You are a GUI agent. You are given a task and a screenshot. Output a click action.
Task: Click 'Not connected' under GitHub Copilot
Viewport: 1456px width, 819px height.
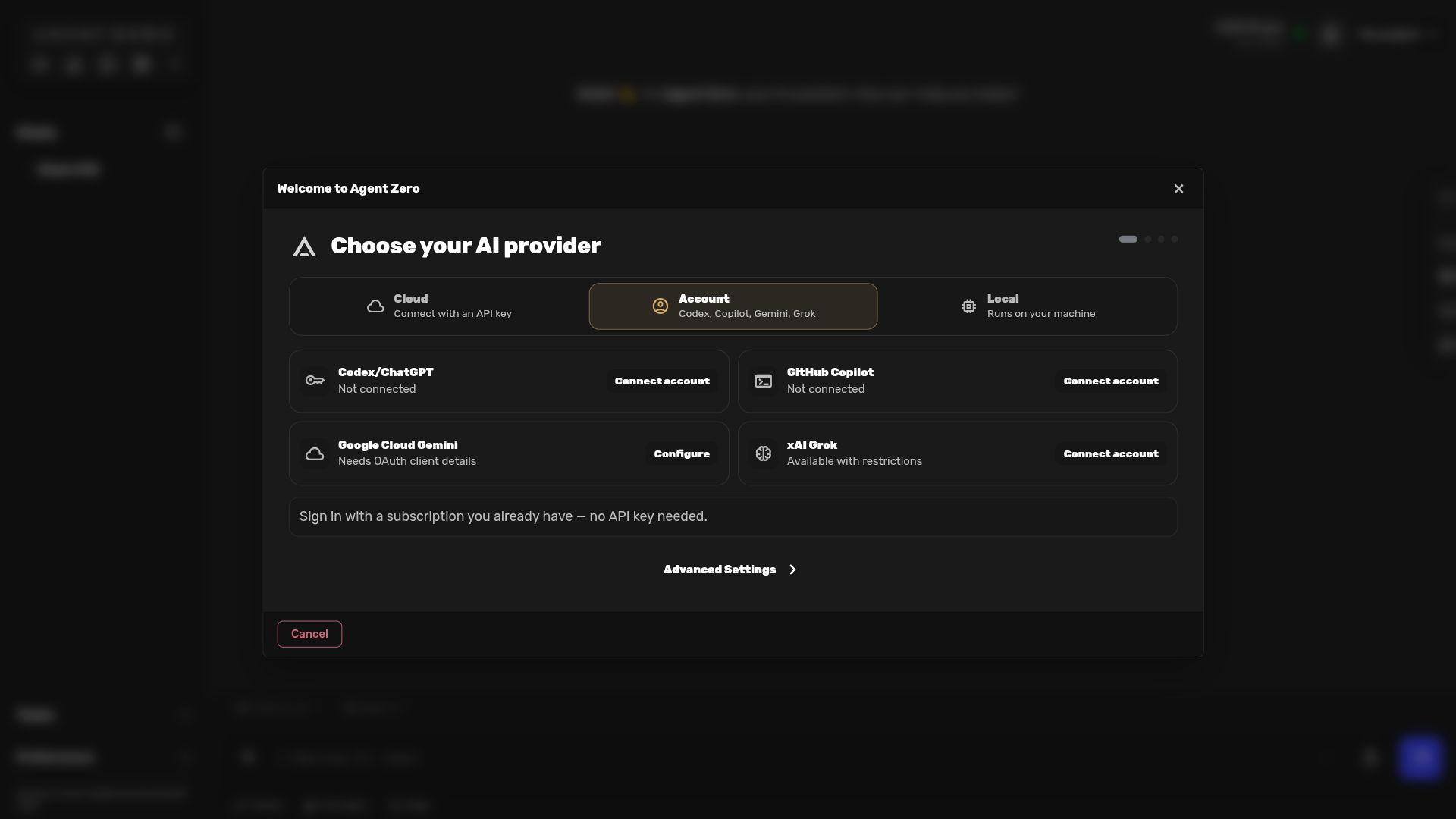coord(826,389)
